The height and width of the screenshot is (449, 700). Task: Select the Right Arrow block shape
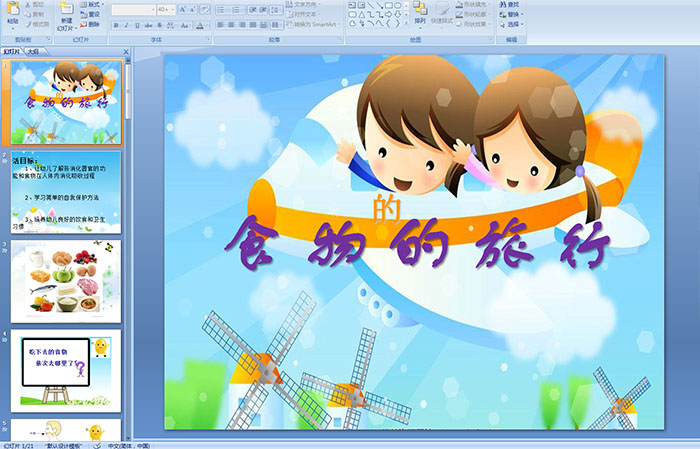pos(388,14)
